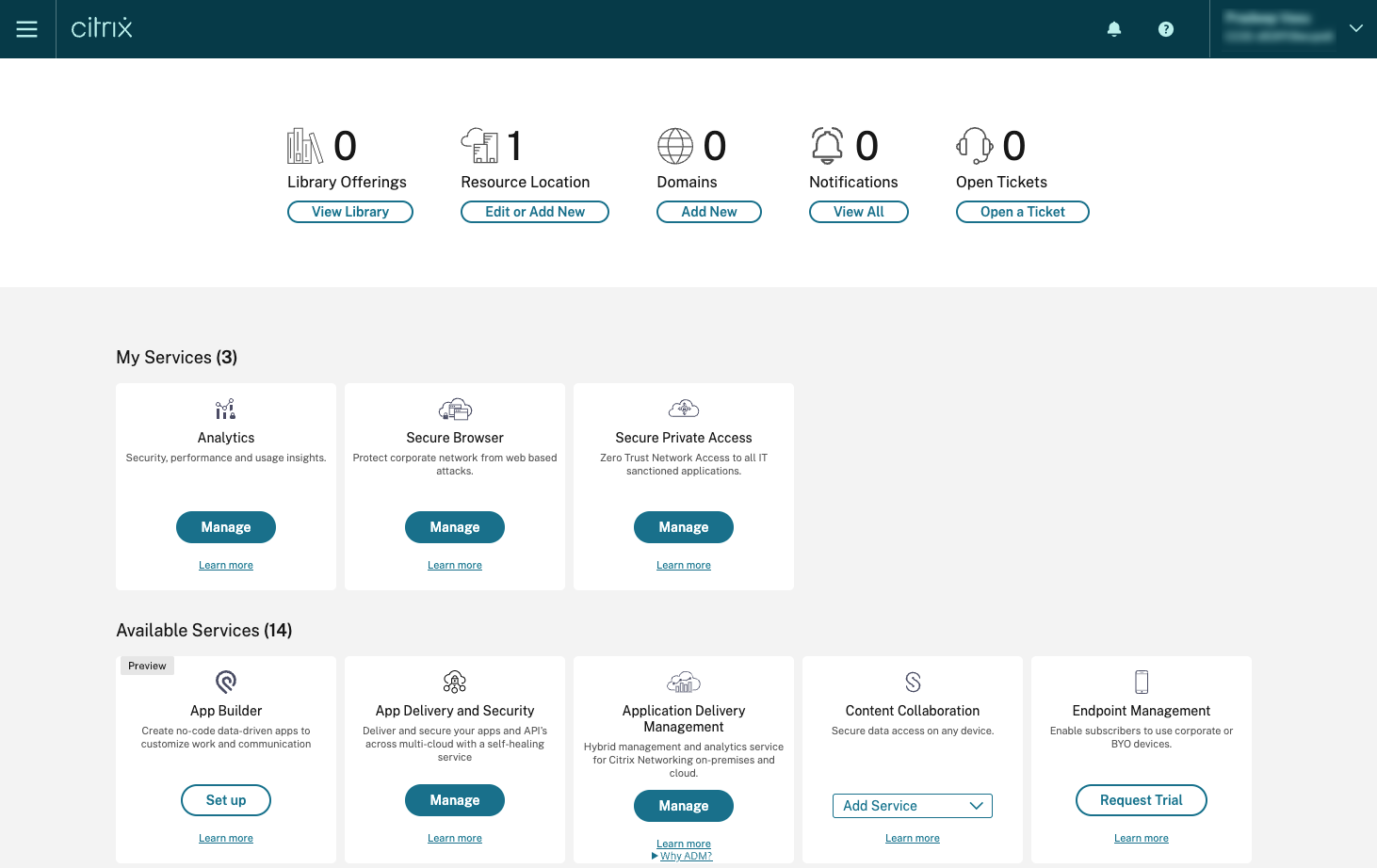Manage Application Delivery Management
The height and width of the screenshot is (868, 1377).
click(684, 806)
